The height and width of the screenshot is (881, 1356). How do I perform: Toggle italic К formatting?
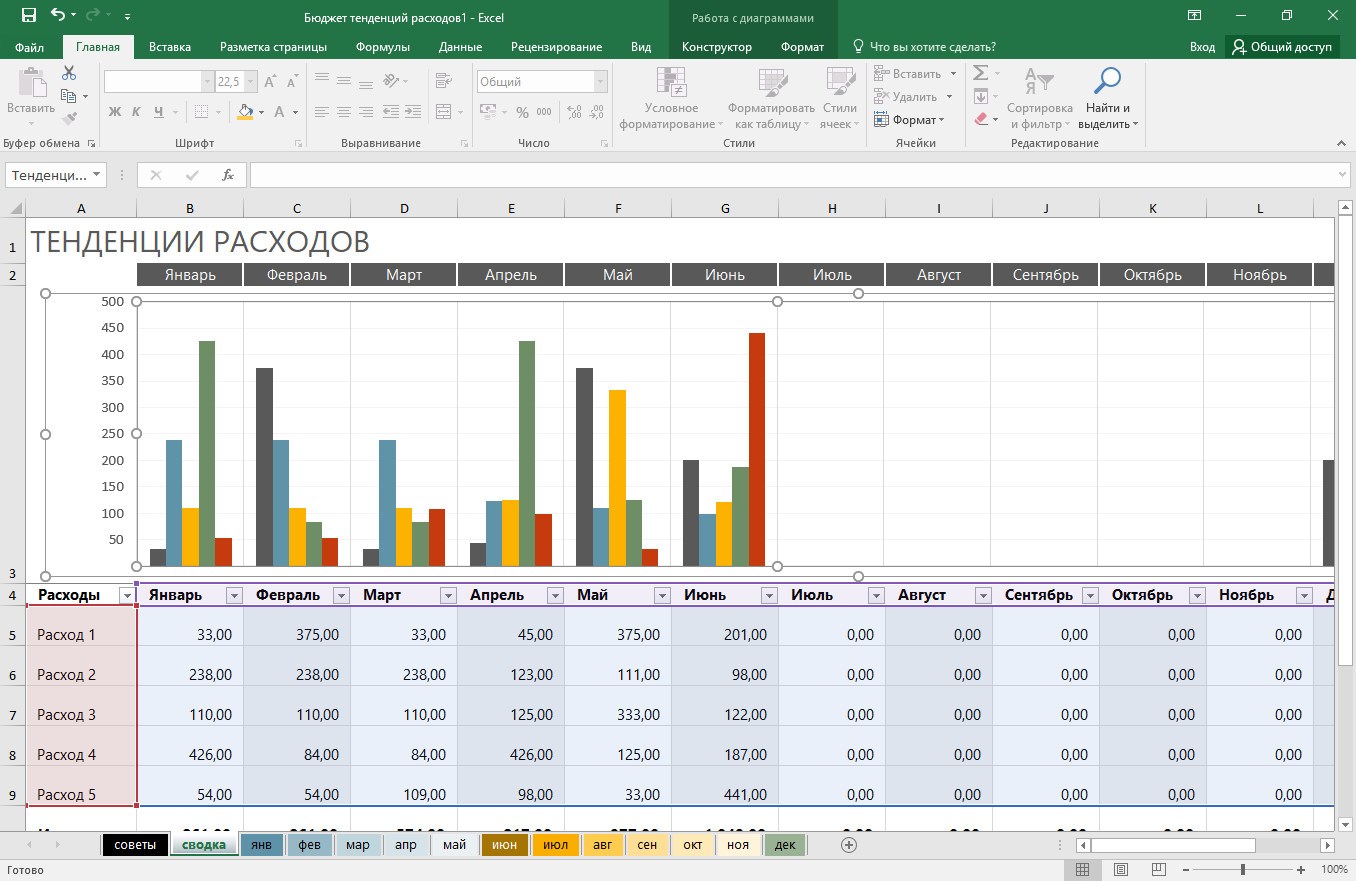point(137,112)
